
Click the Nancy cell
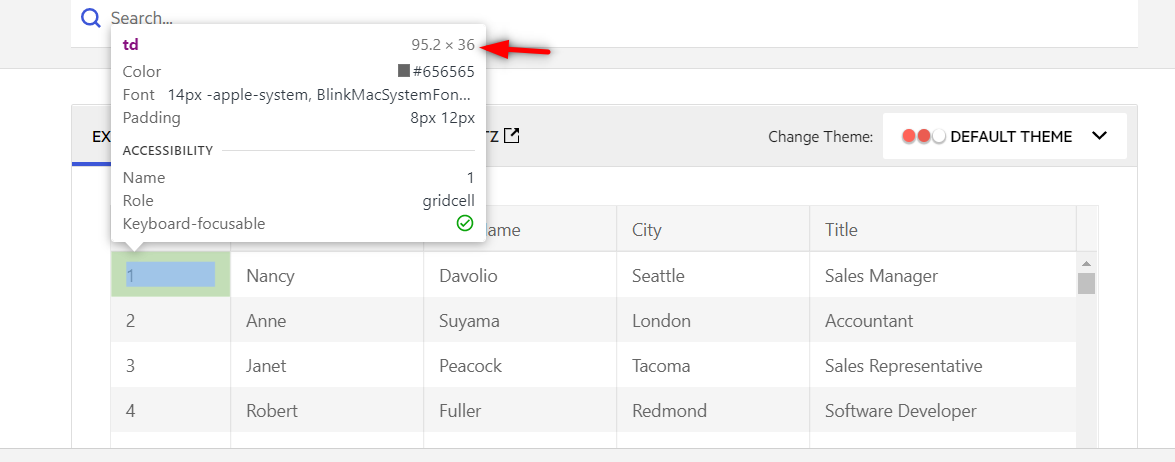coord(270,276)
